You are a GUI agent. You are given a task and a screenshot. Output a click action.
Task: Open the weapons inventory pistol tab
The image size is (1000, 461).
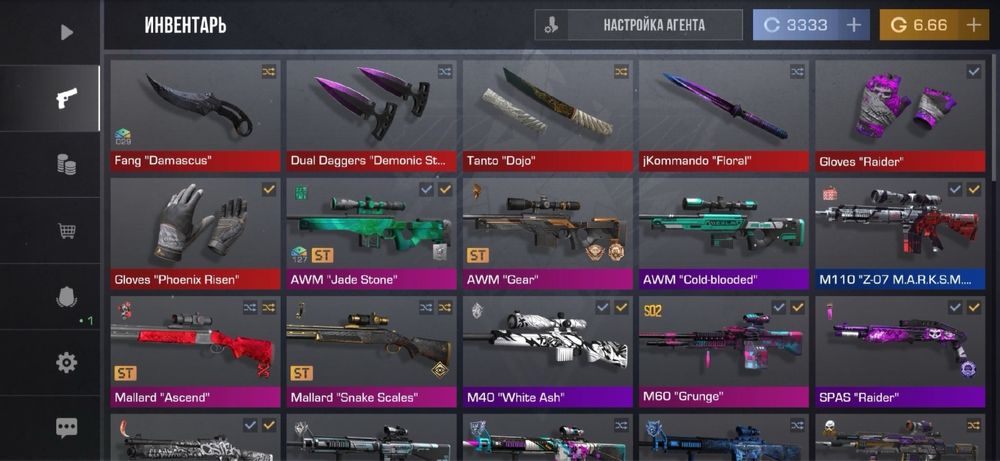point(66,98)
